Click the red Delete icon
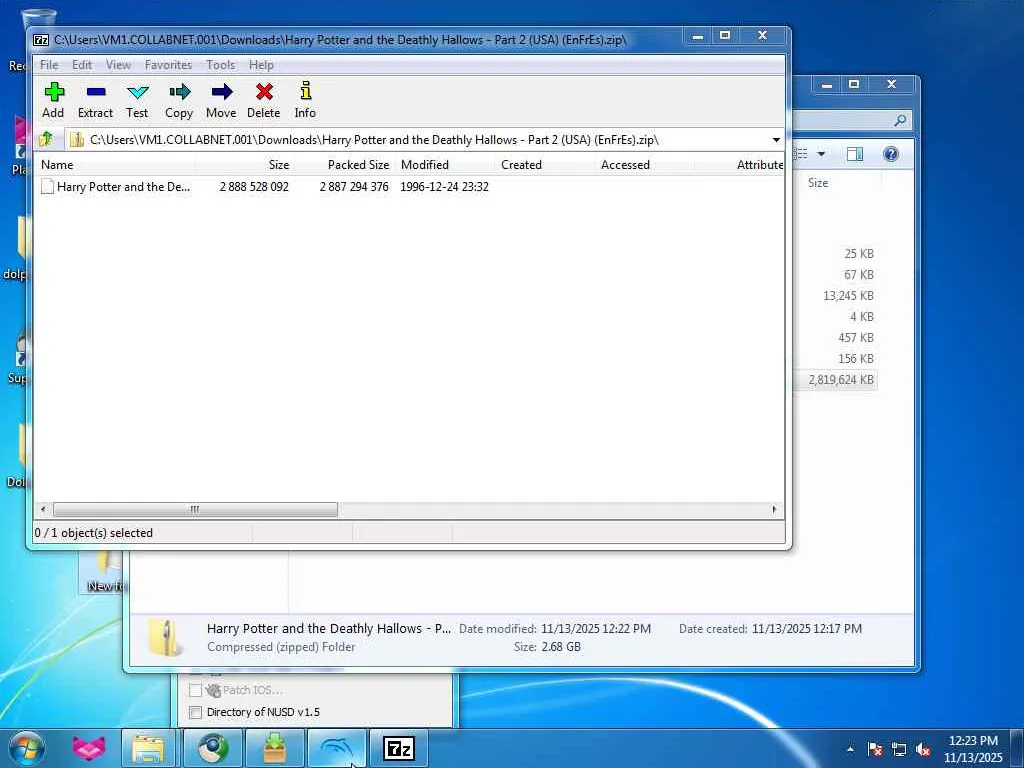Viewport: 1024px width, 768px height. pos(264,100)
